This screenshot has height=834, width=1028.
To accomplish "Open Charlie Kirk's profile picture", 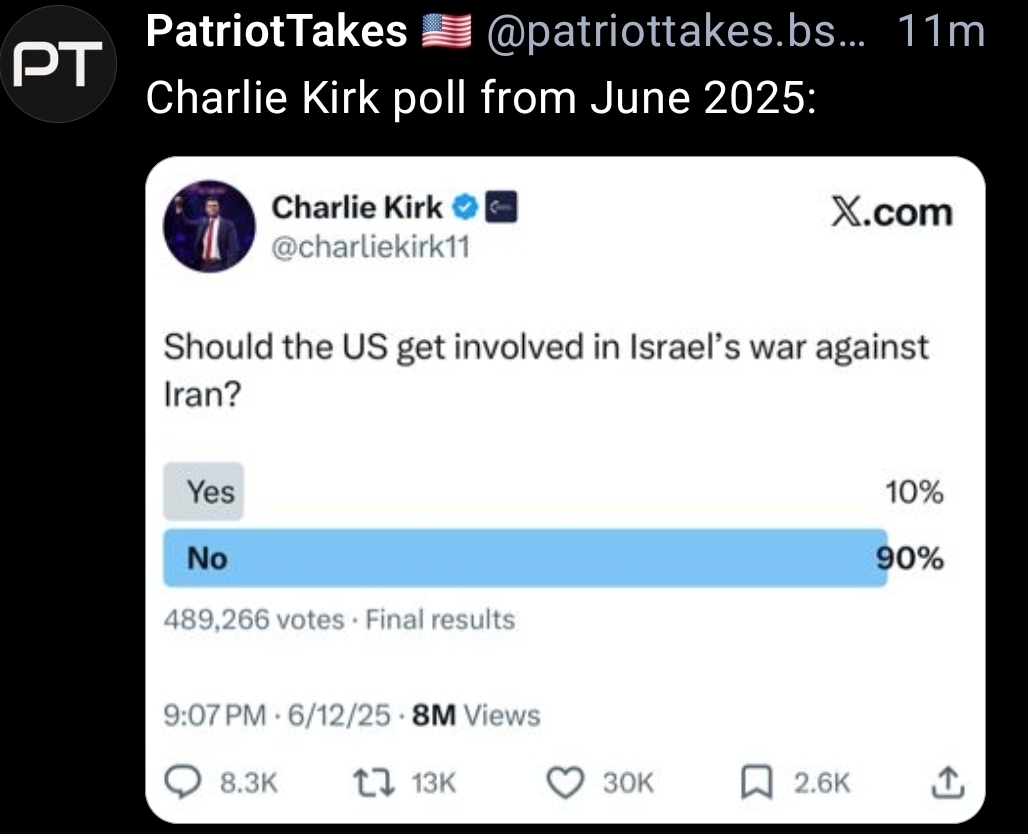I will 208,227.
